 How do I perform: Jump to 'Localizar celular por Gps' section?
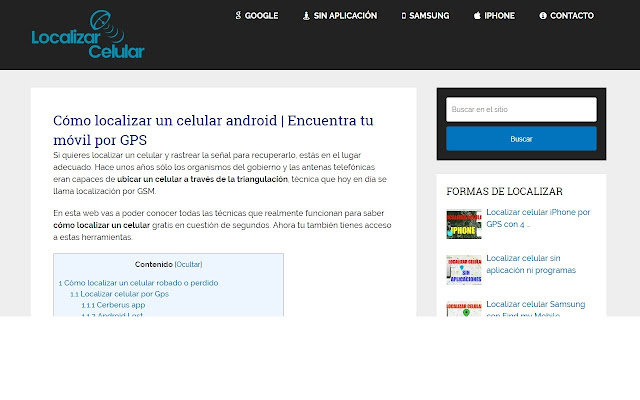pos(120,294)
